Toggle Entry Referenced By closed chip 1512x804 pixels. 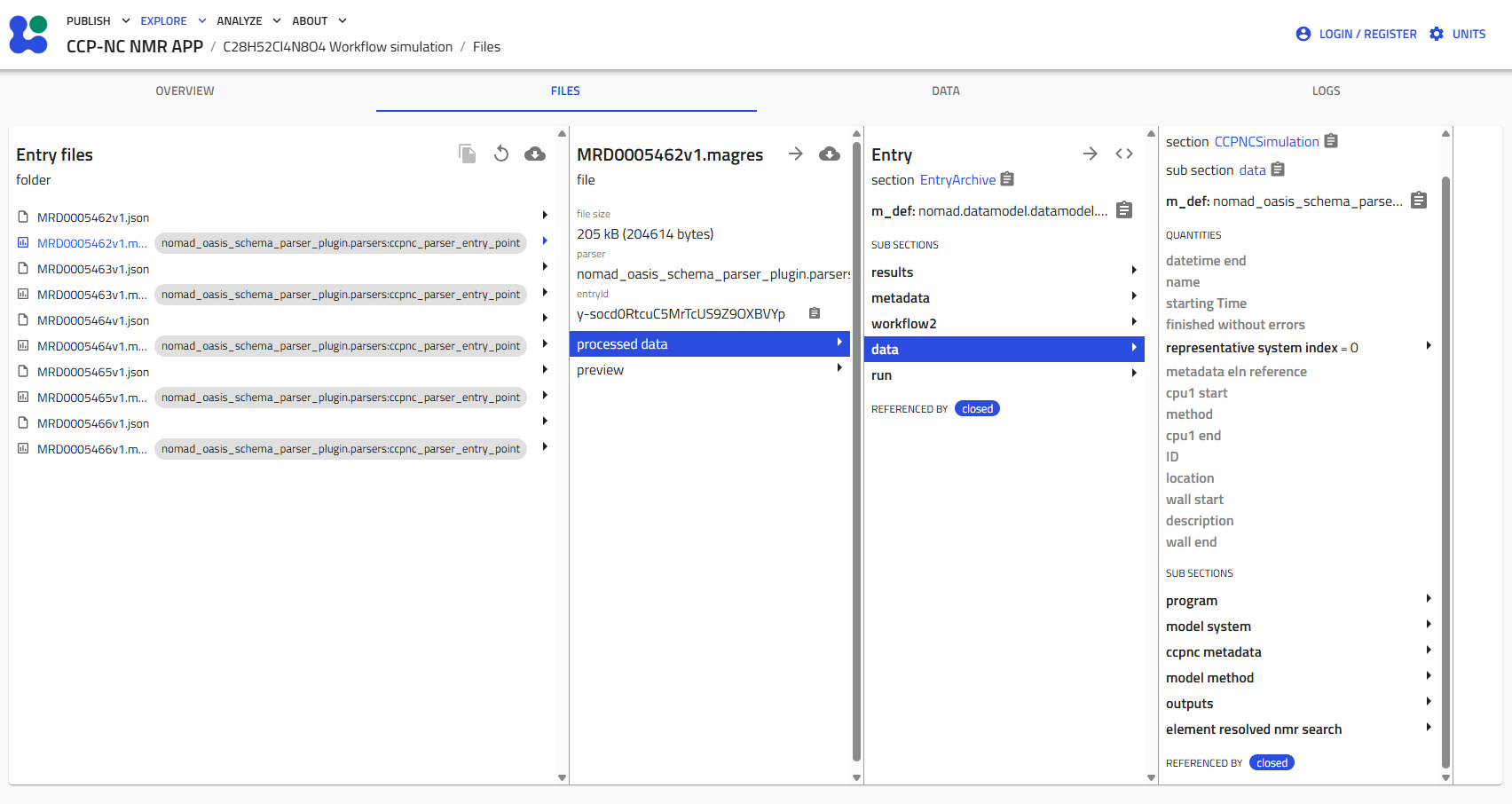pyautogui.click(x=977, y=409)
